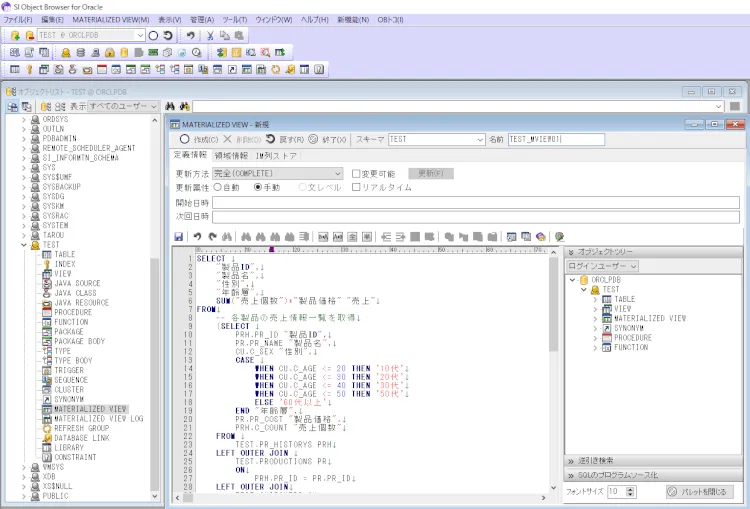Click the cut scissors icon in toolbar
The height and width of the screenshot is (509, 750).
(209, 35)
